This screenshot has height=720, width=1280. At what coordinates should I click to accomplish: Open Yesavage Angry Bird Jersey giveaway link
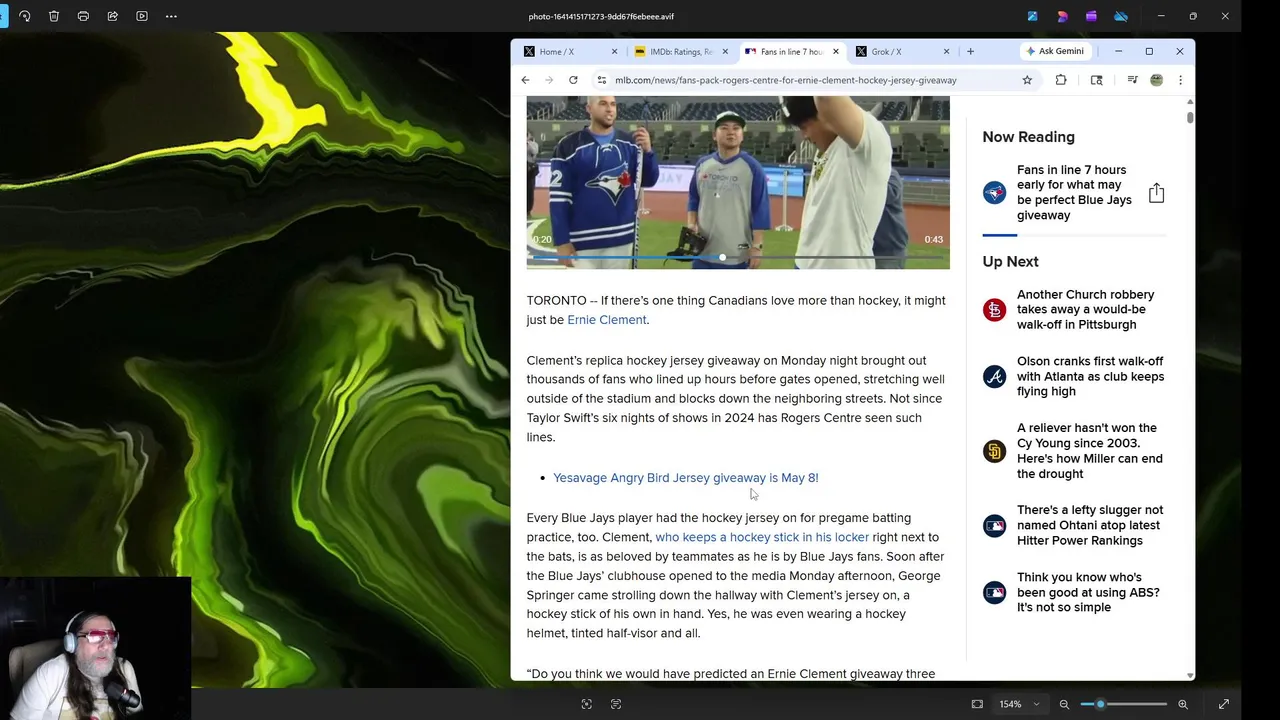coord(685,478)
